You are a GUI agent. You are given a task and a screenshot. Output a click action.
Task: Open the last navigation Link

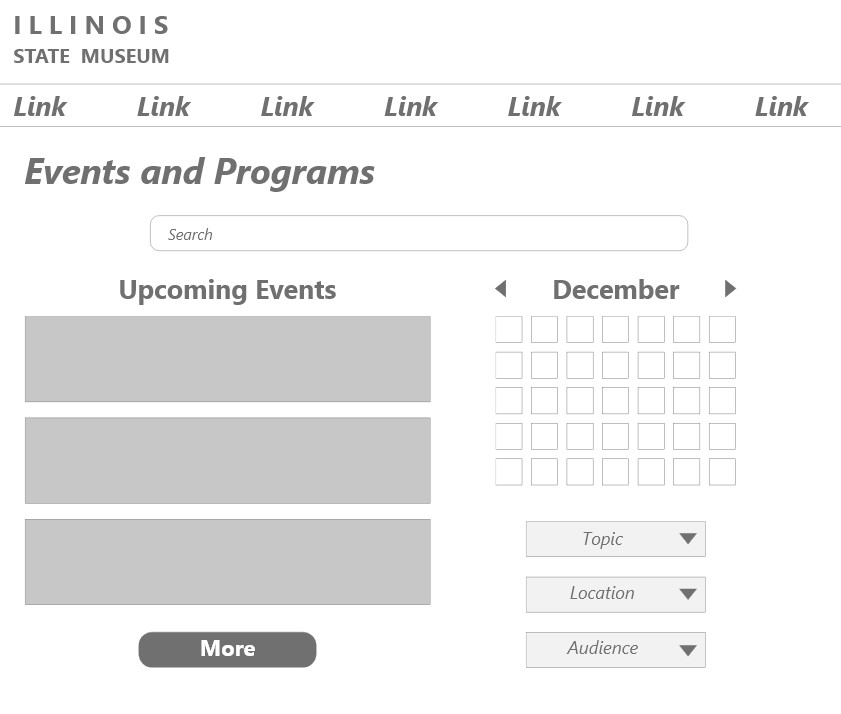[781, 107]
